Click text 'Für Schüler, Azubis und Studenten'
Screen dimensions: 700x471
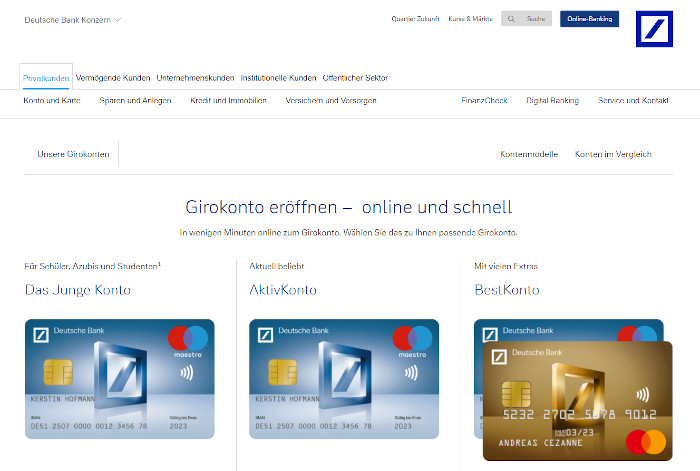point(91,266)
